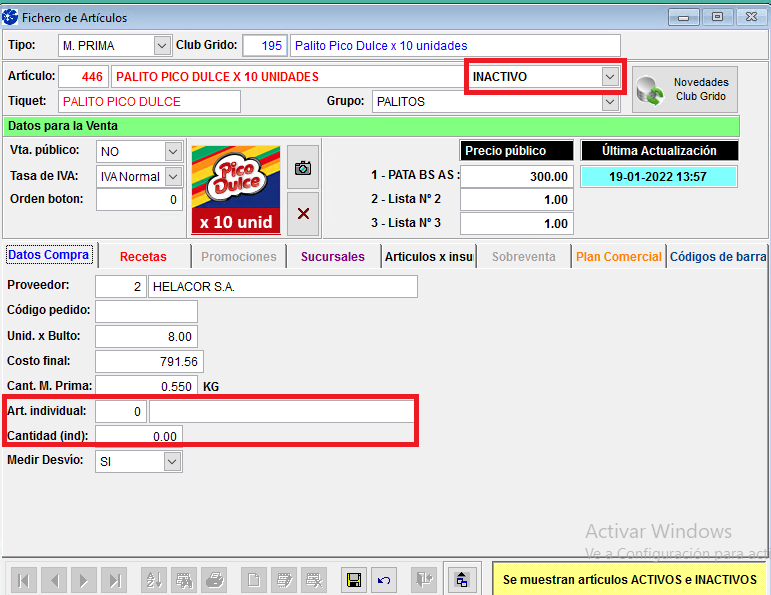Image resolution: width=771 pixels, height=595 pixels.
Task: Click the camera icon to capture image
Action: tap(303, 168)
